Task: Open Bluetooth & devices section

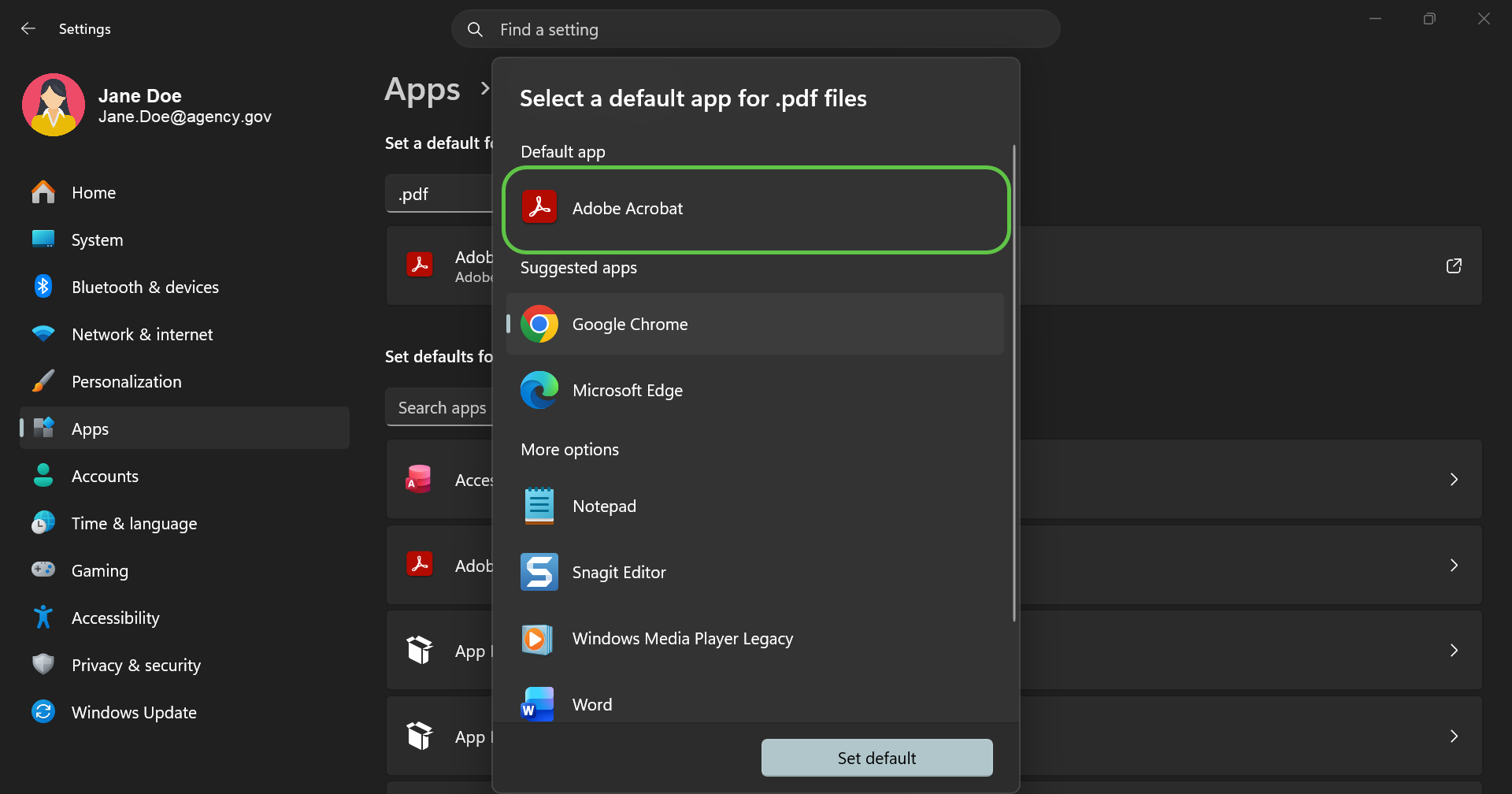Action: tap(185, 287)
